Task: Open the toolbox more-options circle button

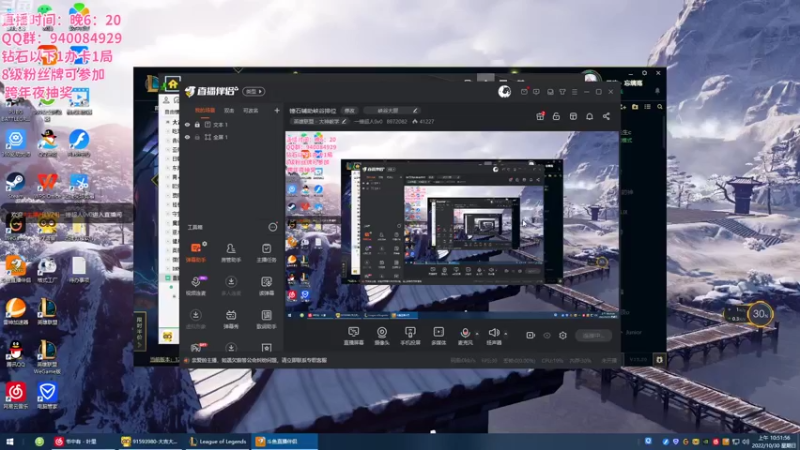Action: coord(272,227)
